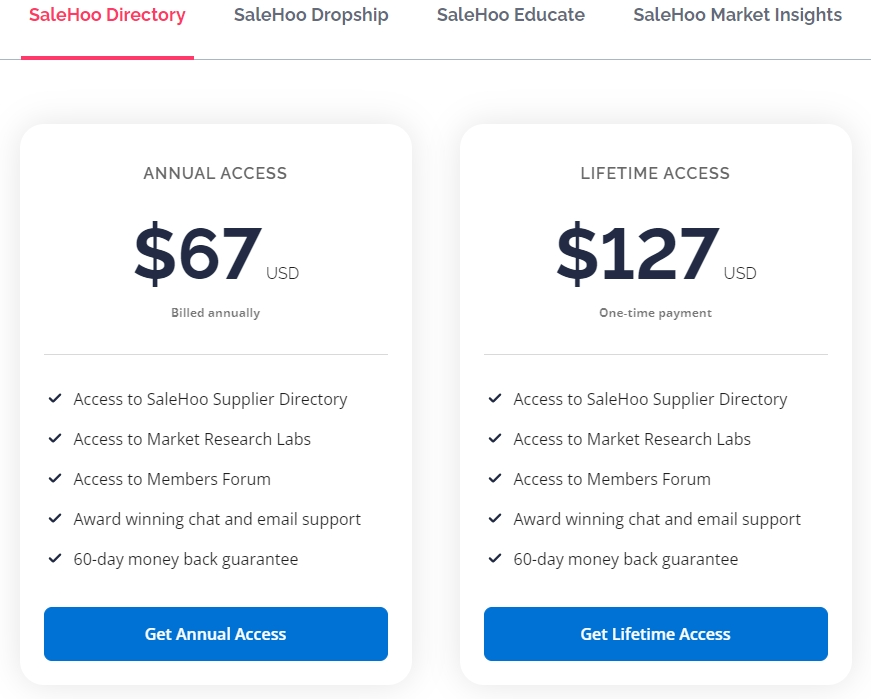
Task: Click Lifetime plan's money back guarantee checkmark
Action: (495, 559)
